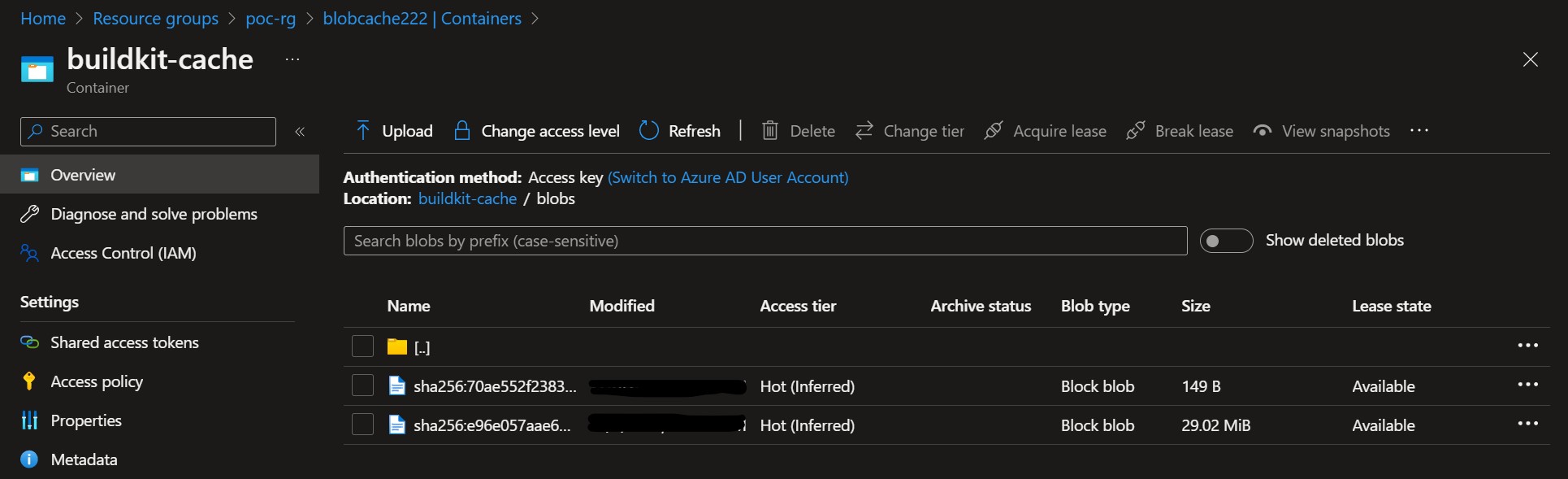
Task: Click Switch to Azure AD User Account link
Action: pos(728,177)
